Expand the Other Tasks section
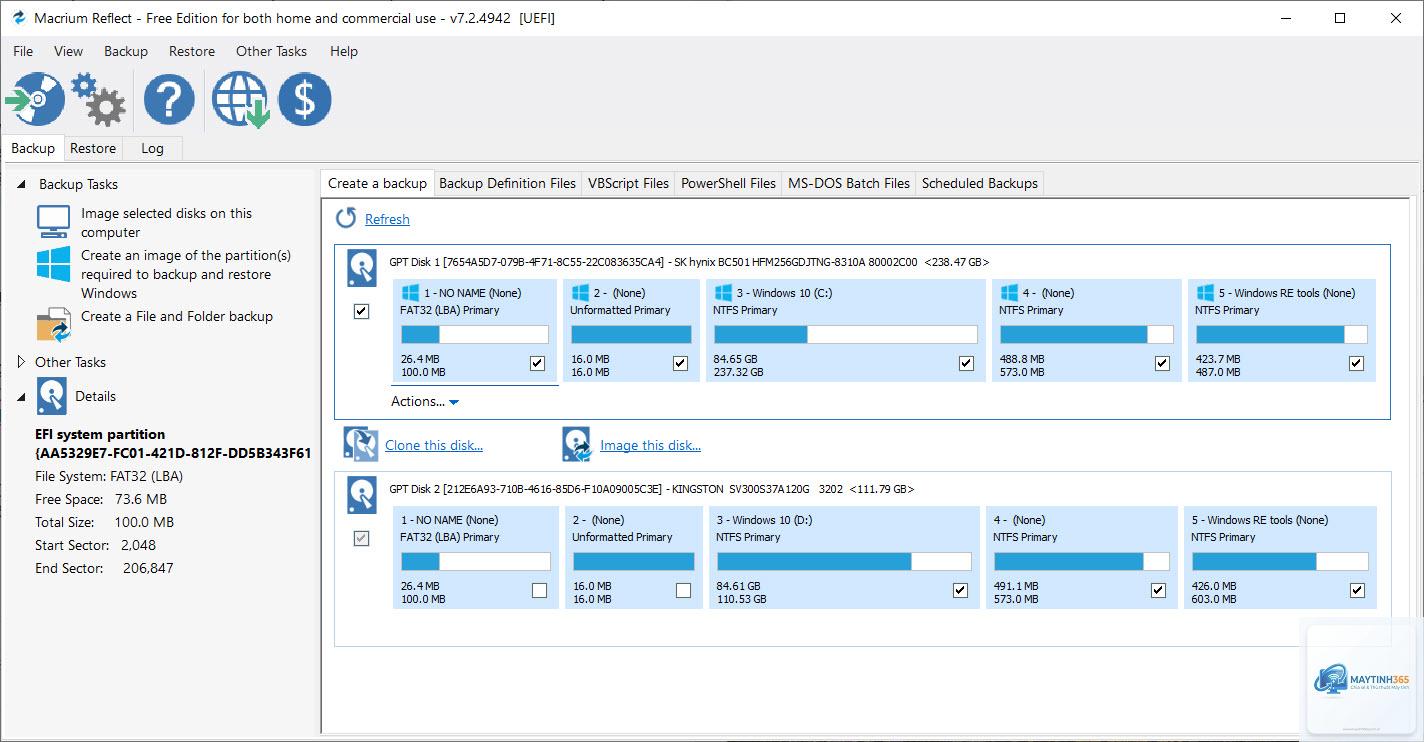The height and width of the screenshot is (742, 1424). 22,362
